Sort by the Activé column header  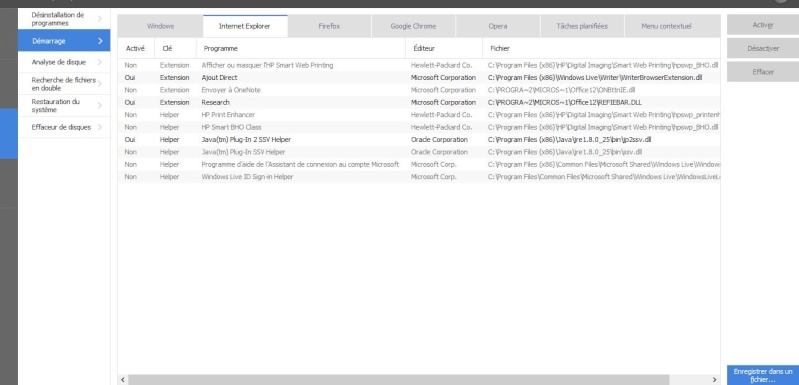(135, 48)
